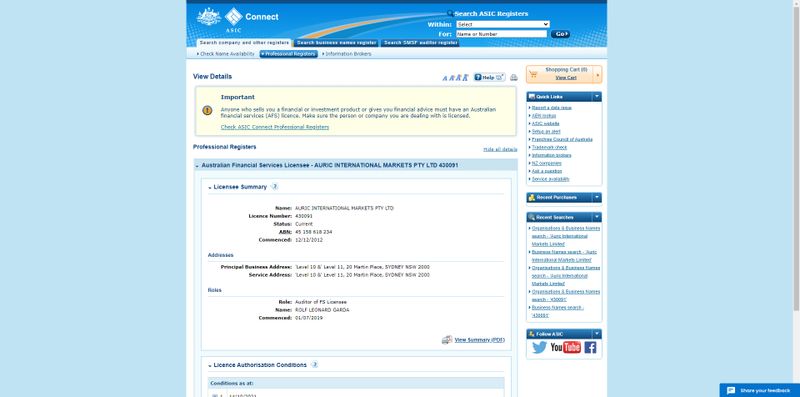Click the Go search button
Image resolution: width=800 pixels, height=397 pixels.
560,34
